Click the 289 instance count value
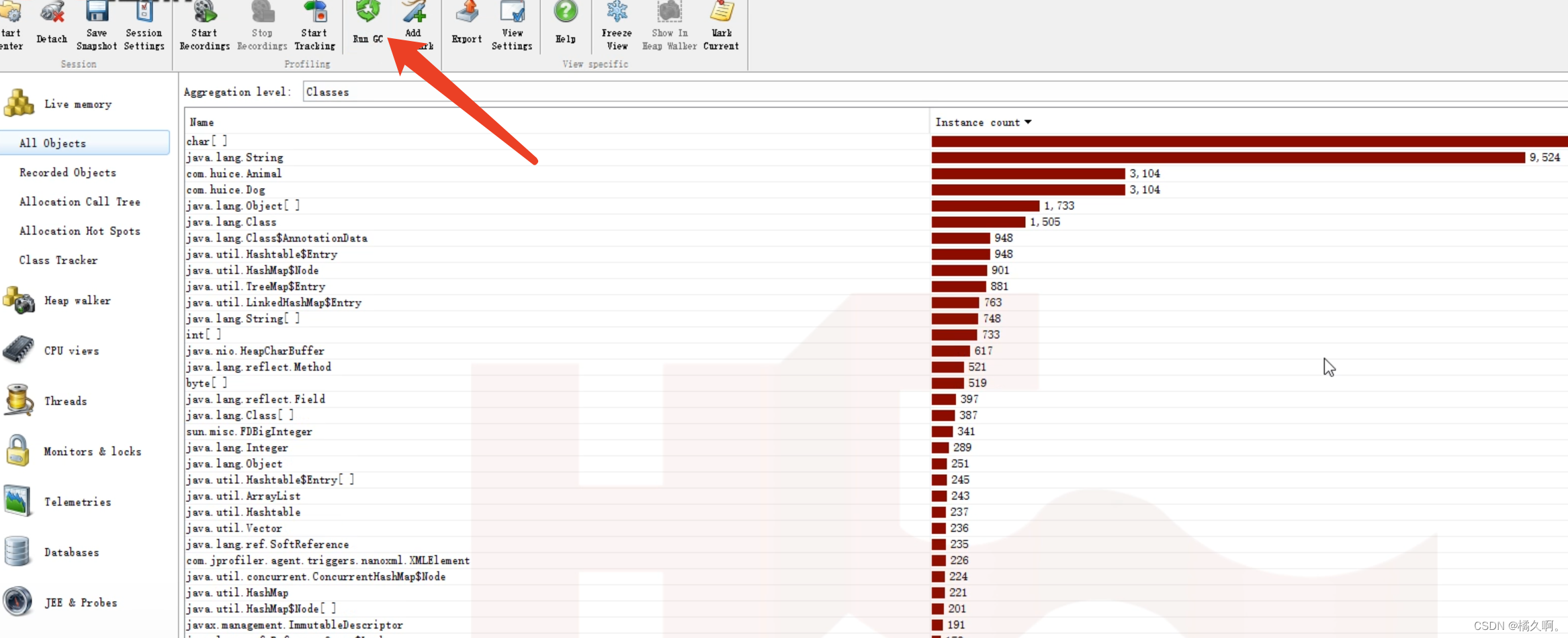This screenshot has height=638, width=1568. (962, 447)
